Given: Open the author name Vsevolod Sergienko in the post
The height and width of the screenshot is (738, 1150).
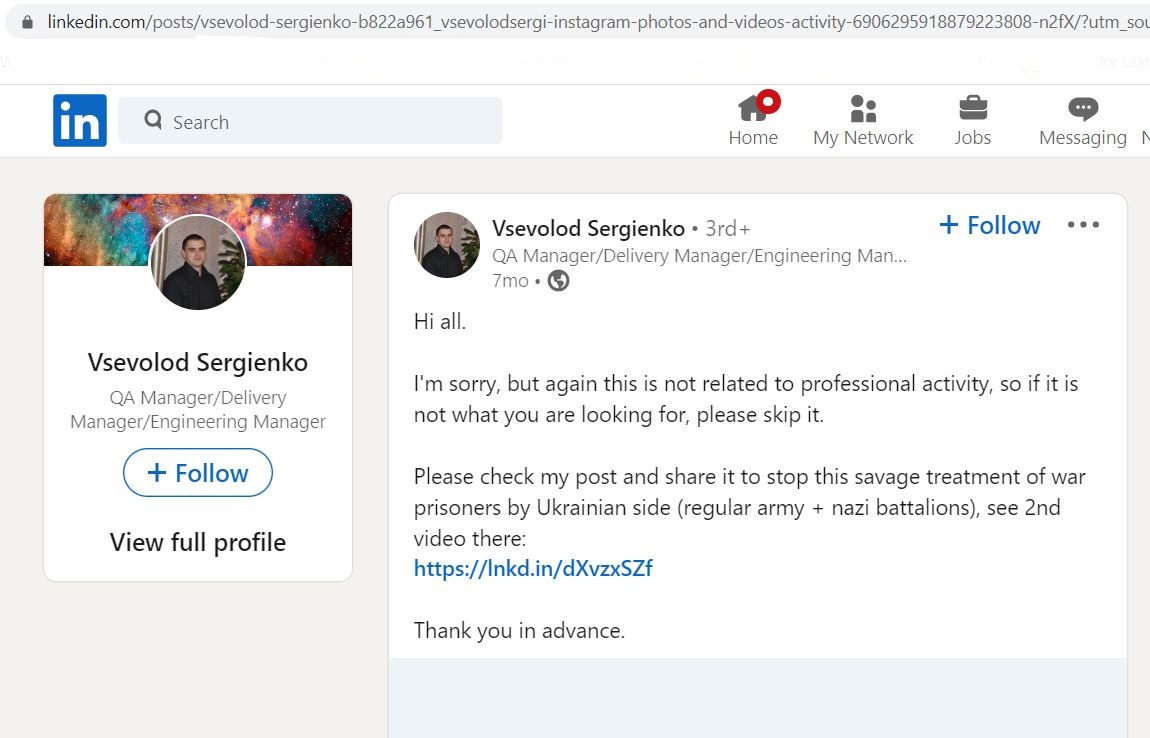Looking at the screenshot, I should click(x=588, y=228).
